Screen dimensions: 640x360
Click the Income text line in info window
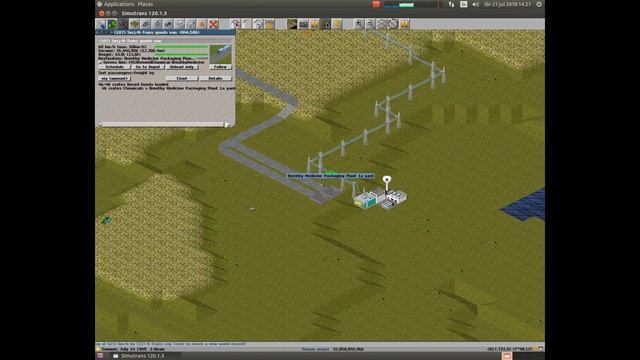coord(131,51)
